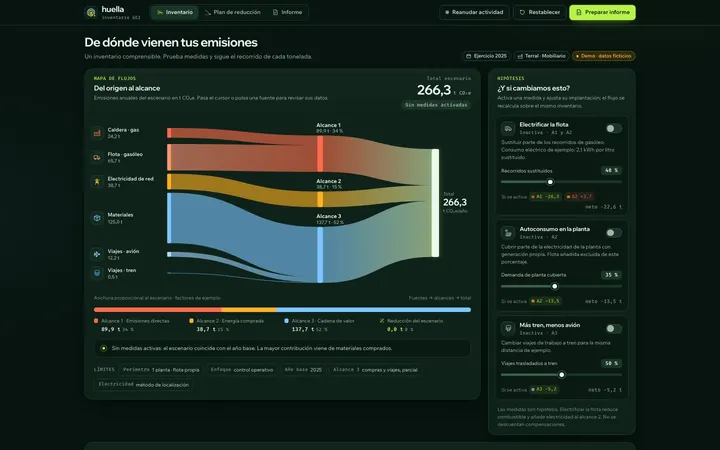The width and height of the screenshot is (720, 450).
Task: Click the 50 % value of Viajes trasladados
Action: point(611,363)
